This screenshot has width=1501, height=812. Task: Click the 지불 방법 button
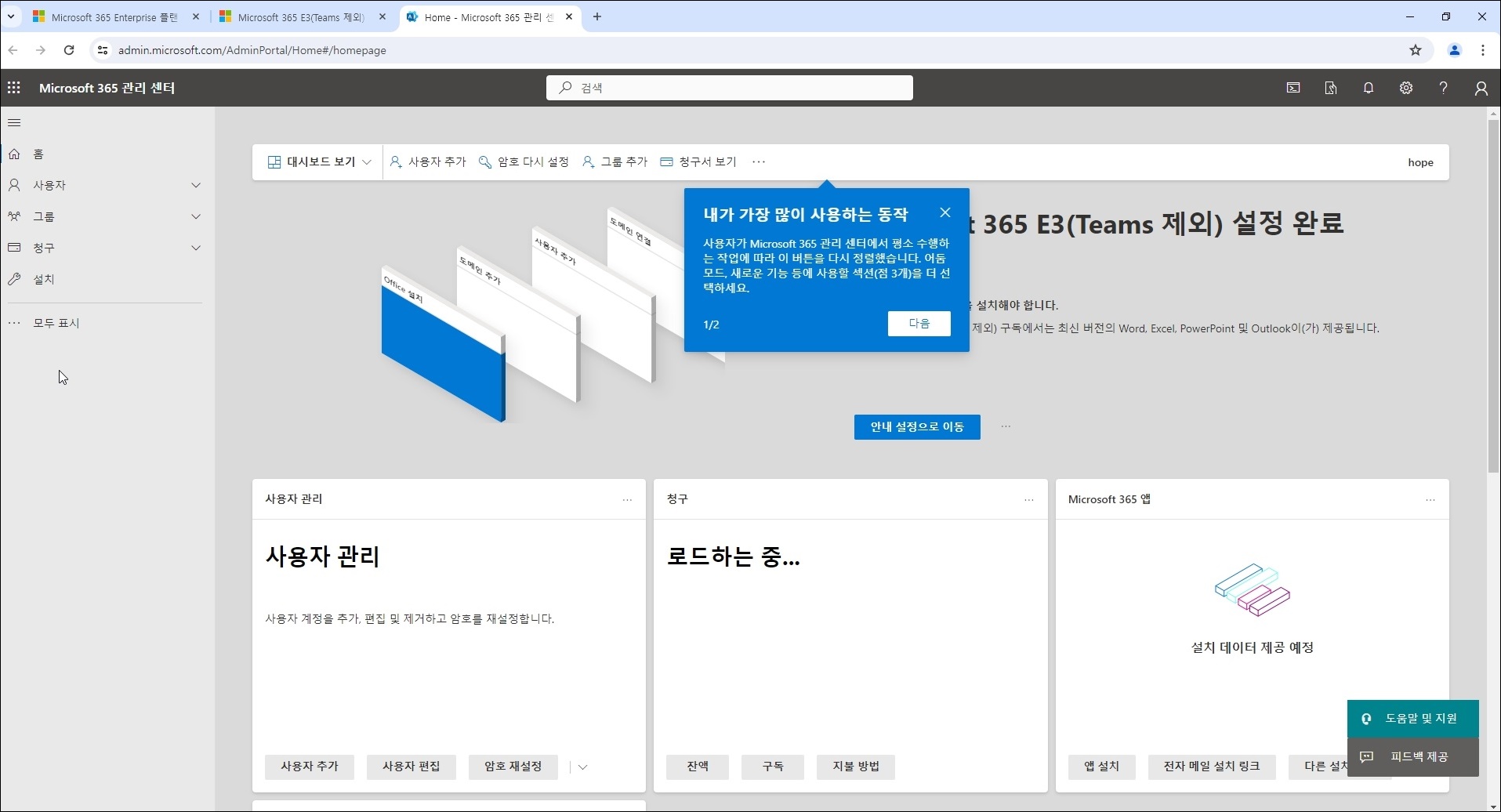[856, 767]
